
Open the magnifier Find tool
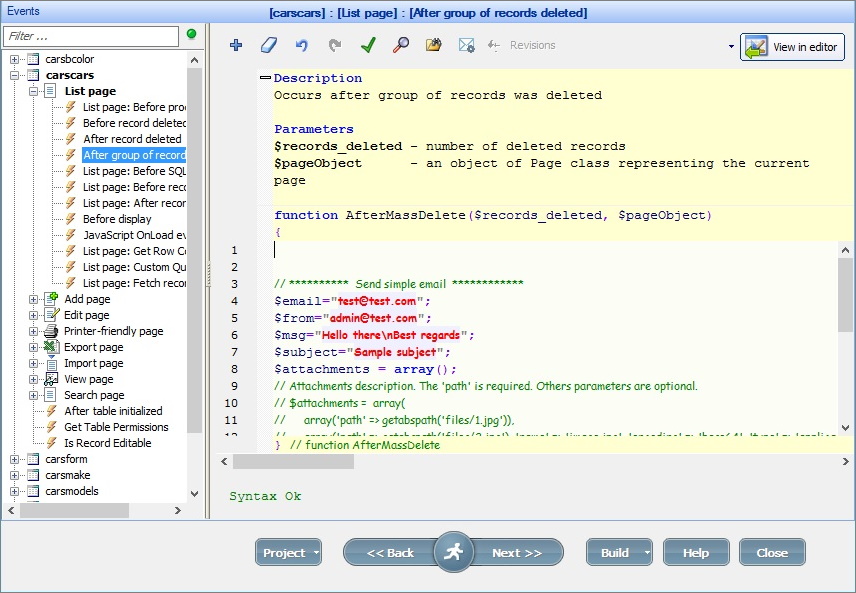[400, 45]
